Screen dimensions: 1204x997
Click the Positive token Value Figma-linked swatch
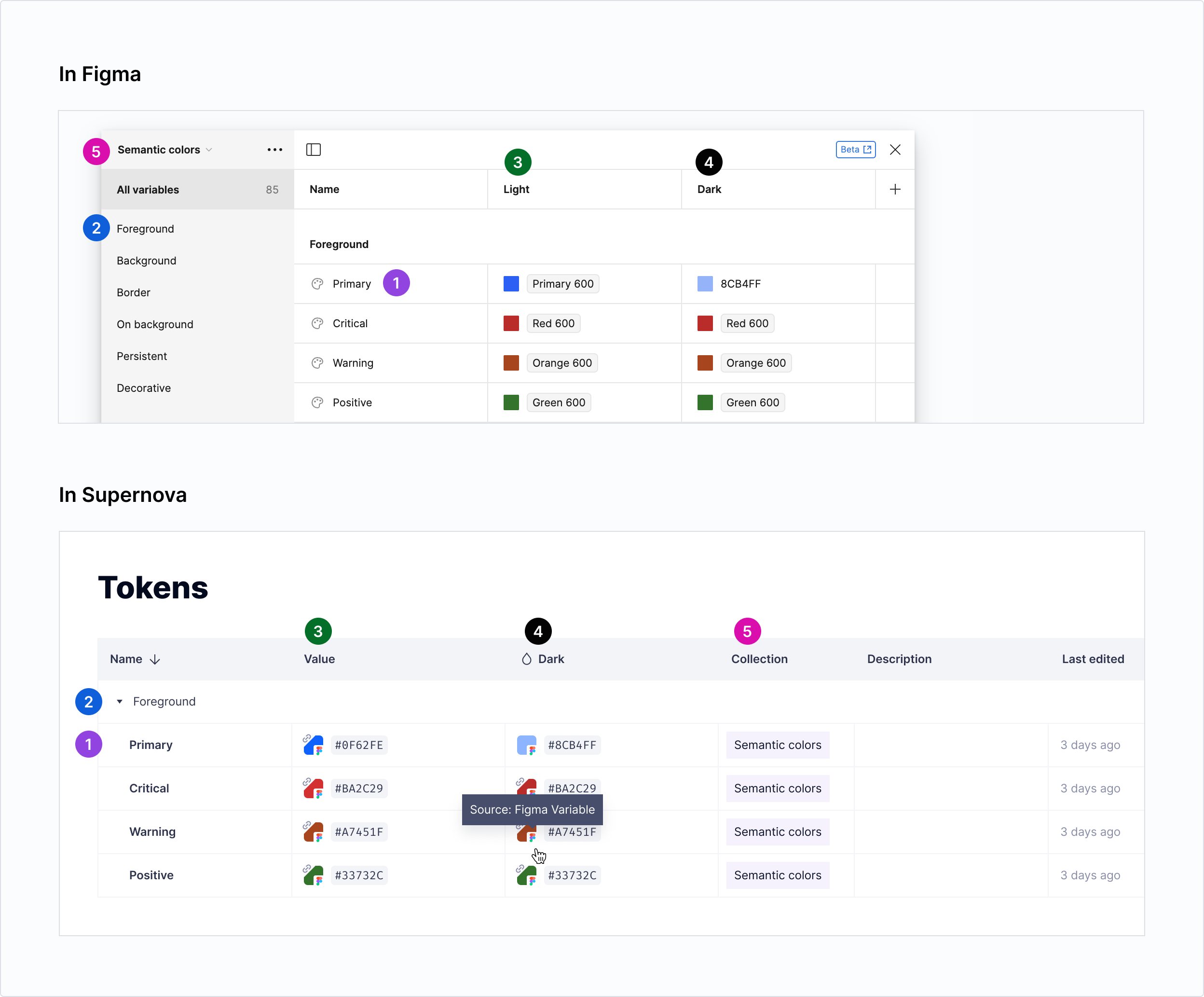313,875
